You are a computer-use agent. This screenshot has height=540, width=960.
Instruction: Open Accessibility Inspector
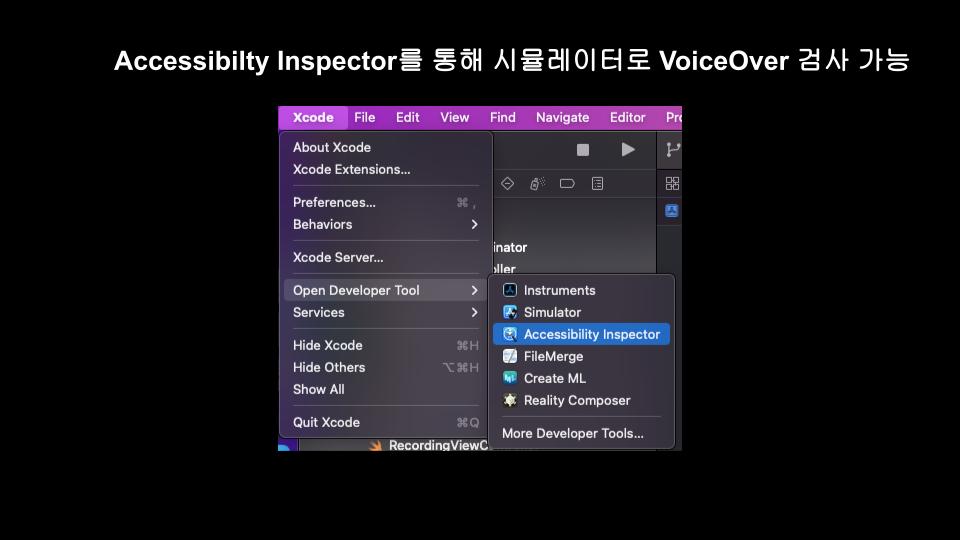click(581, 335)
